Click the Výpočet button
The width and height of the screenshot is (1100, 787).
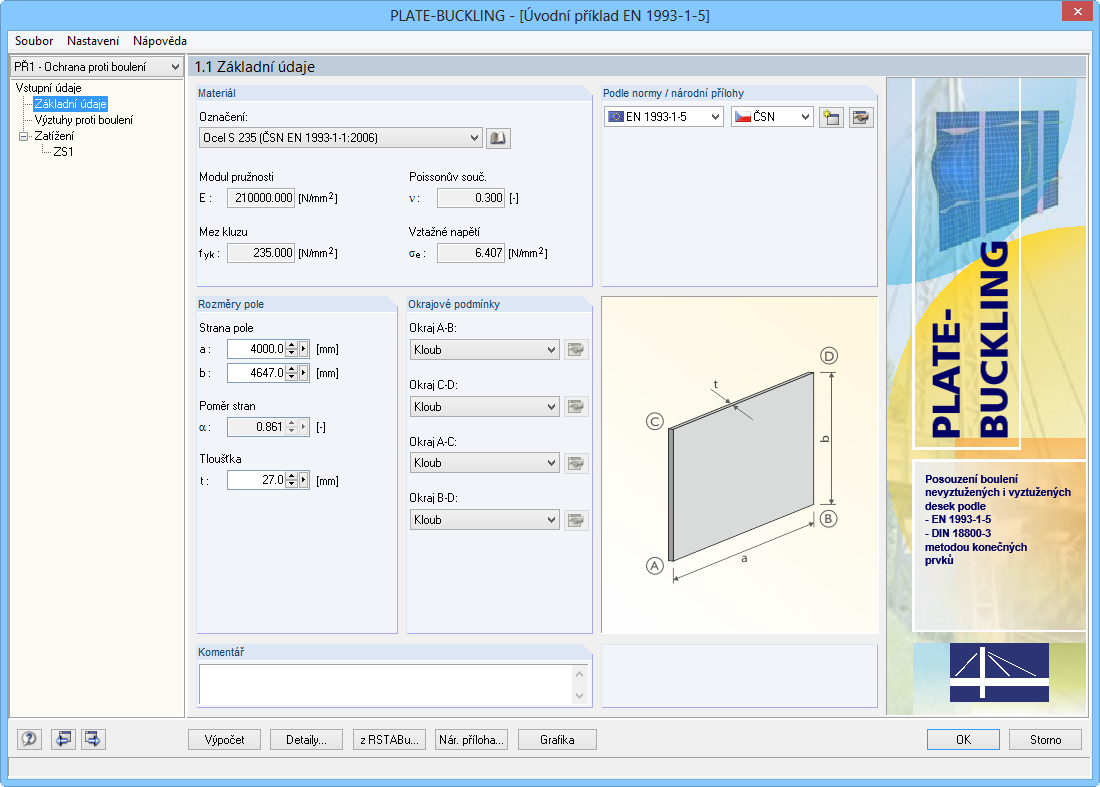pos(224,739)
